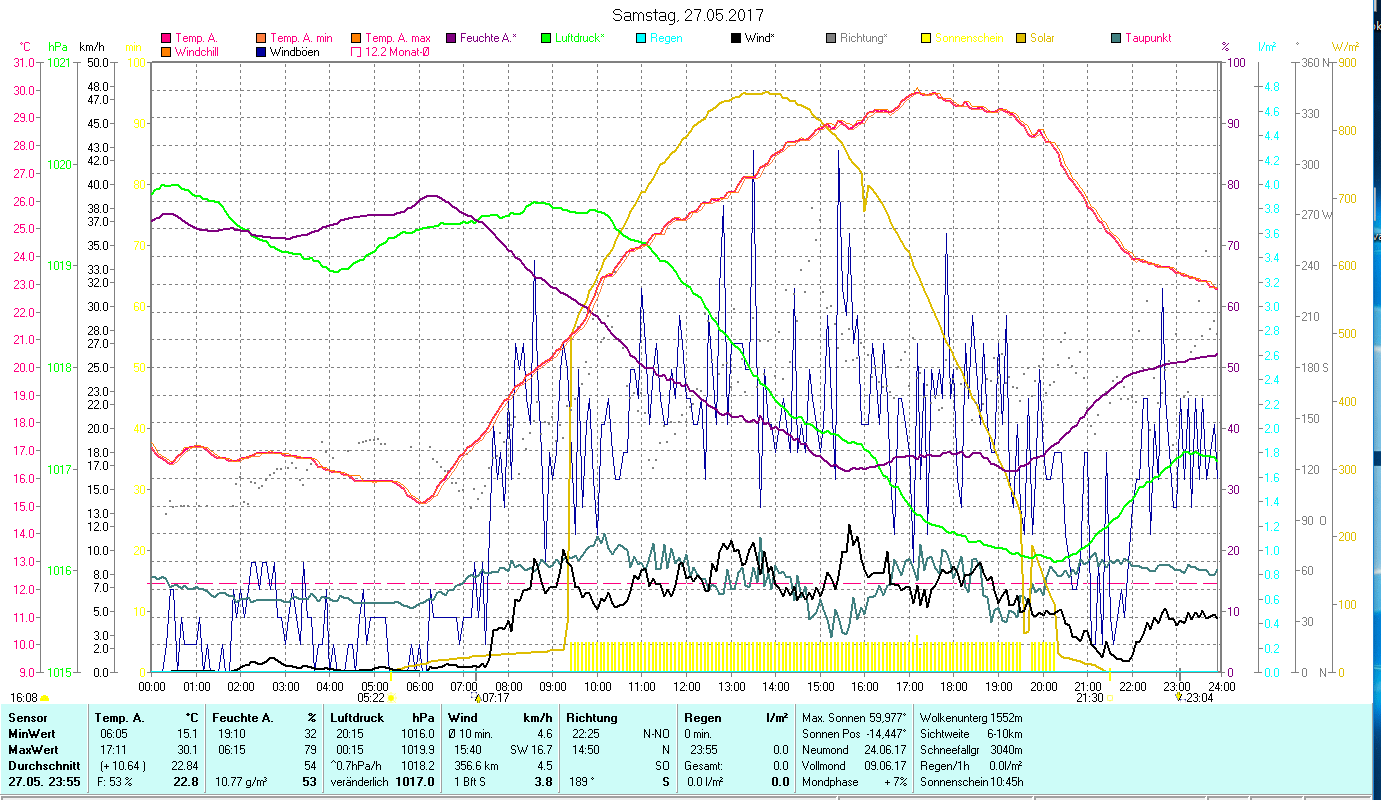Click the blue Windböen color swatch
This screenshot has width=1381, height=800.
tap(261, 52)
